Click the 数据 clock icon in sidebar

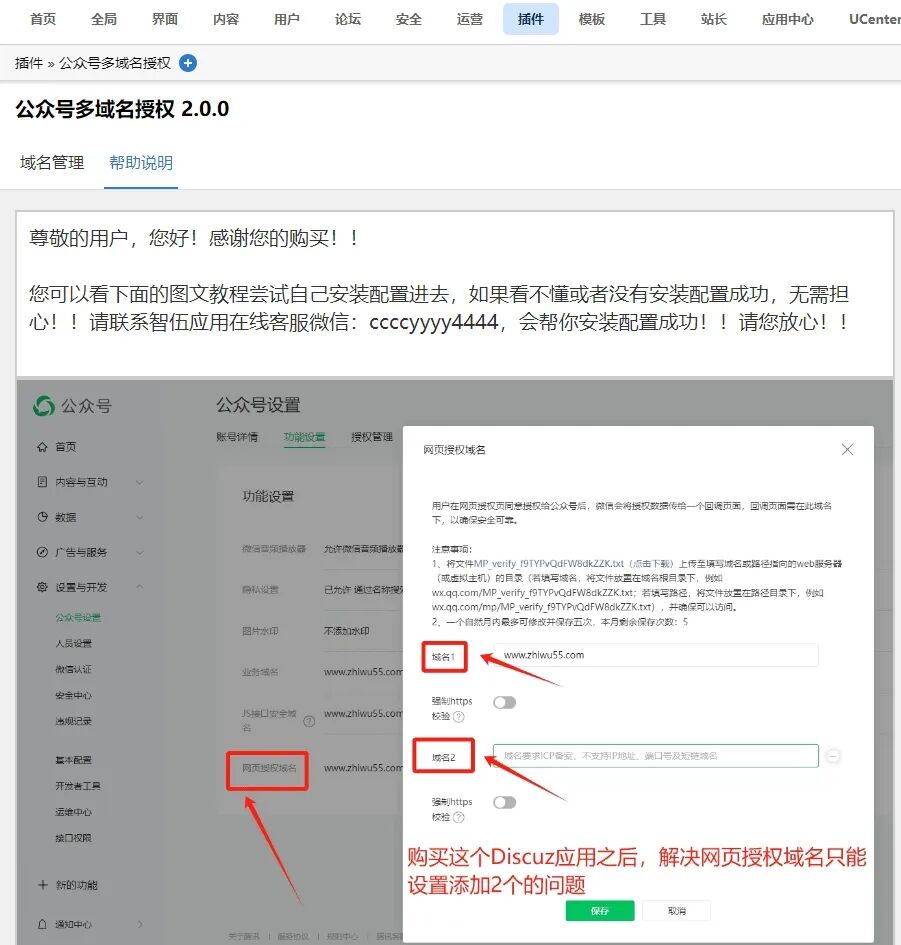click(40, 515)
